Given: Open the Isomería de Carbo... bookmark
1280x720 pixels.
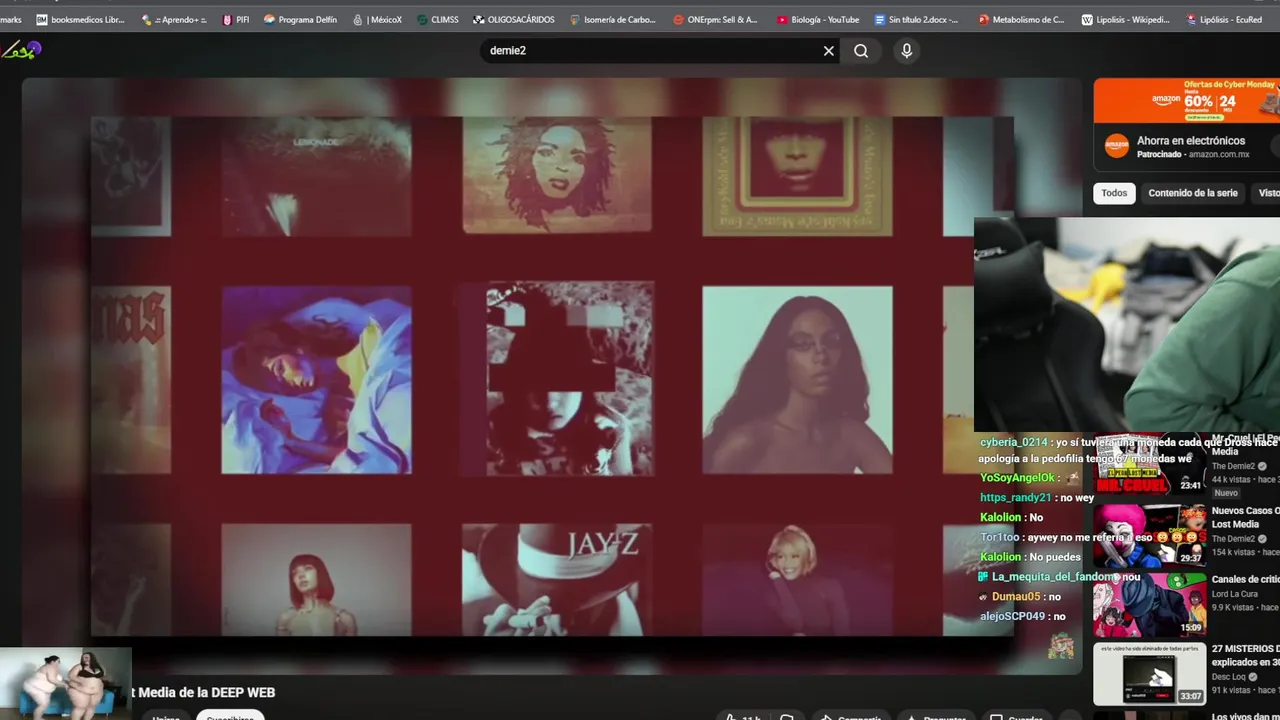Looking at the screenshot, I should pyautogui.click(x=613, y=19).
